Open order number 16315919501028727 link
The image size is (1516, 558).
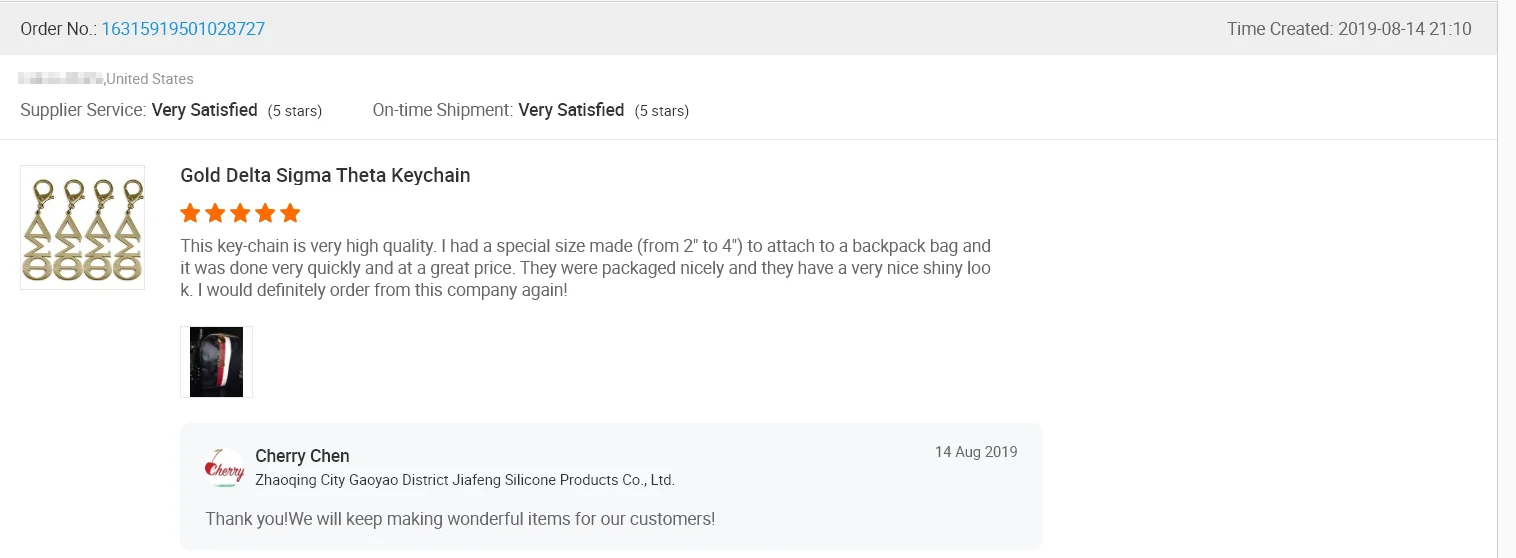point(183,29)
